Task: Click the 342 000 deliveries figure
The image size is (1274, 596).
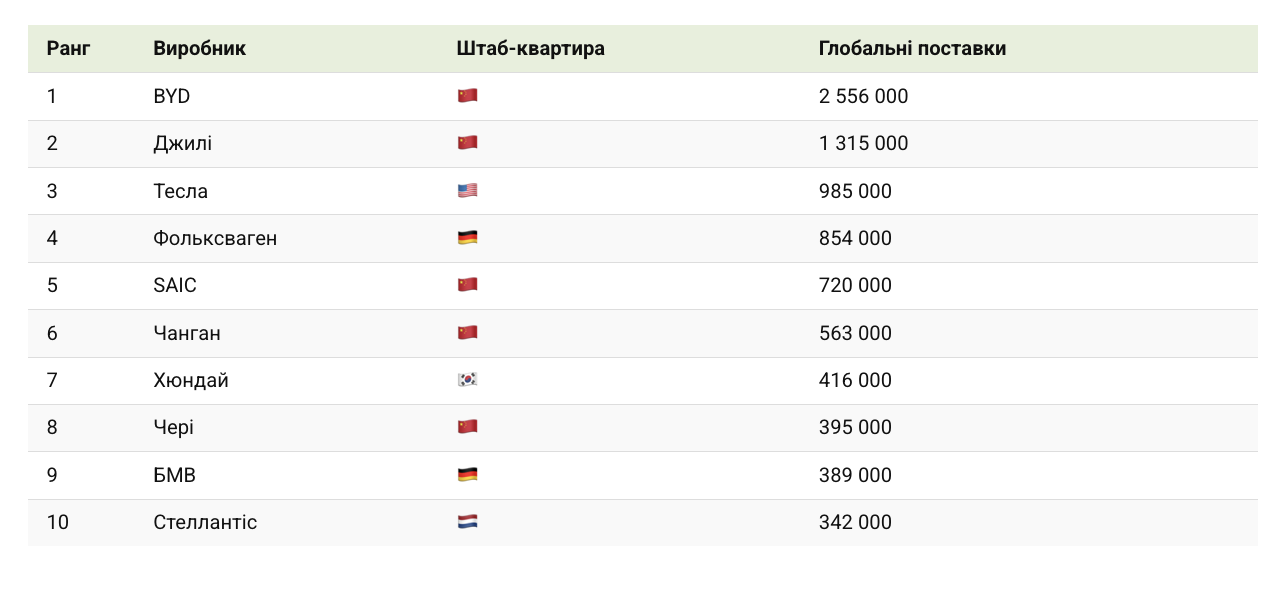Action: click(x=855, y=522)
